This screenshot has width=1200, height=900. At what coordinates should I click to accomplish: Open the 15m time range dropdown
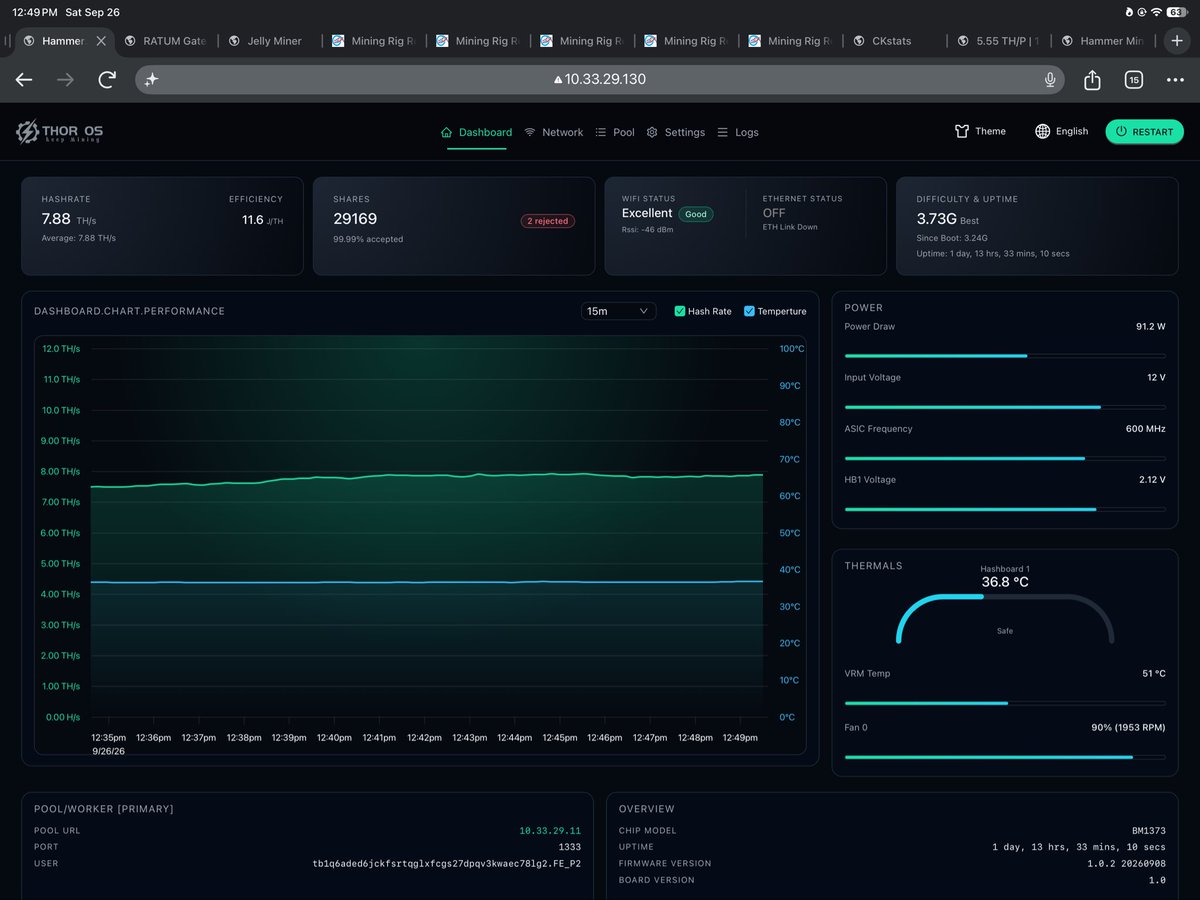coord(618,311)
